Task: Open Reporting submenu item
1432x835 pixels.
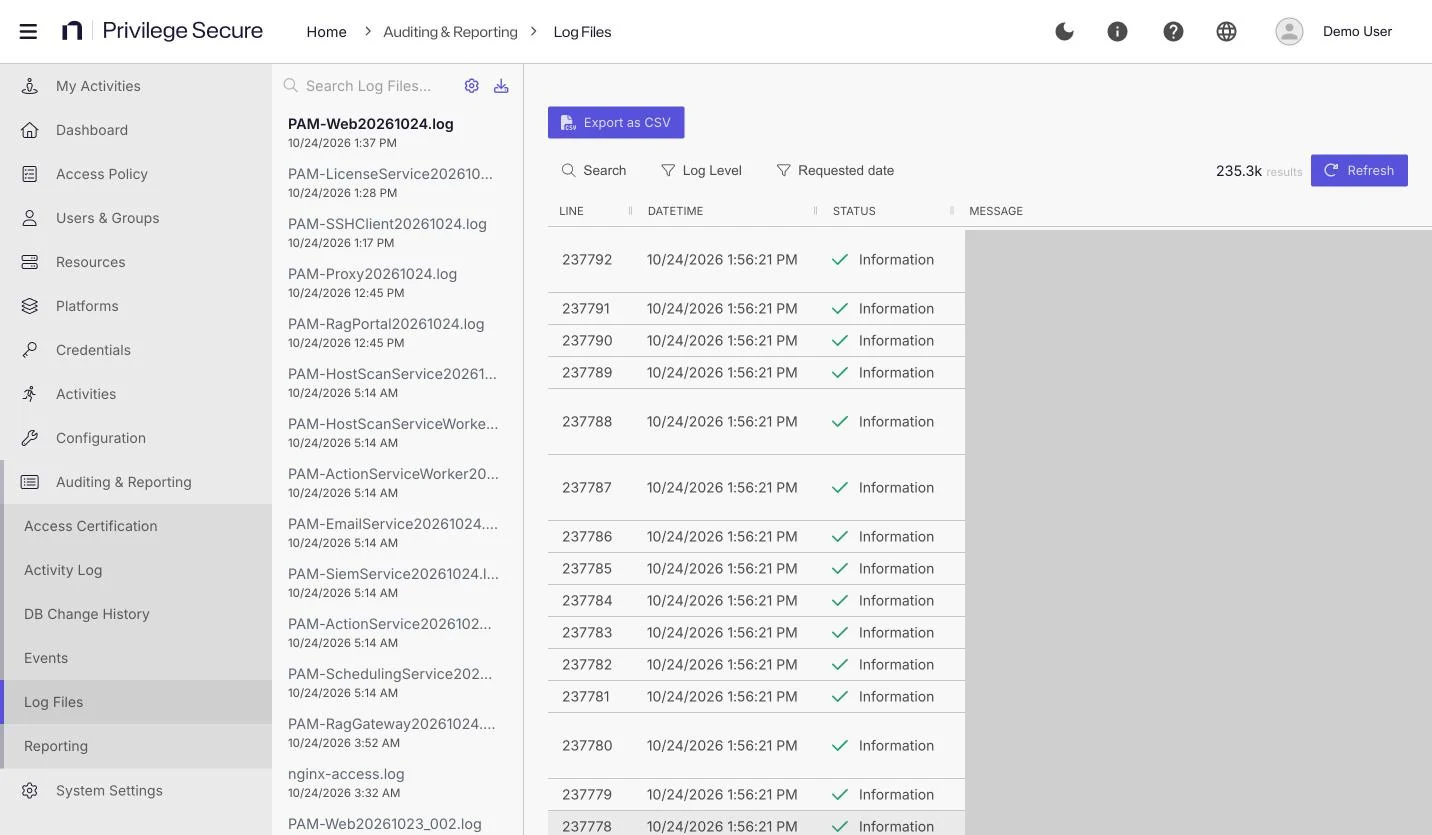Action: pos(136,746)
